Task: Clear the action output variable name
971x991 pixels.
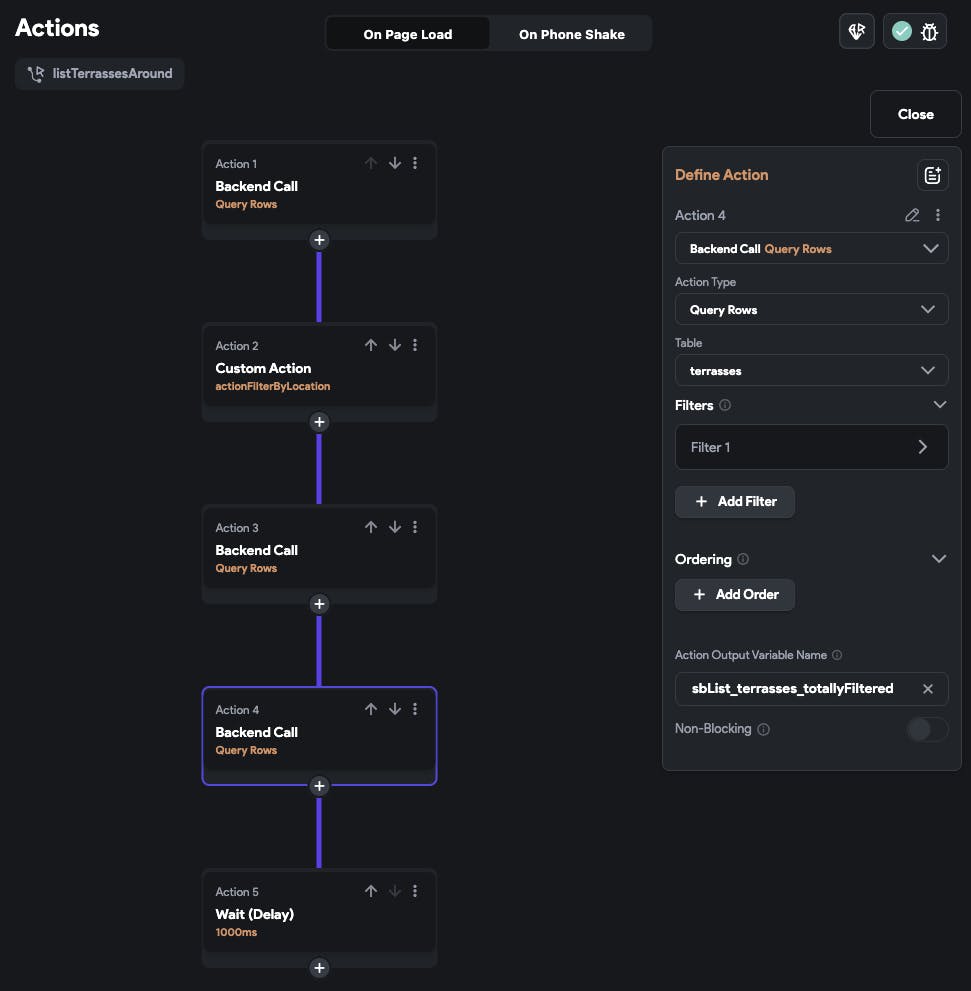Action: tap(928, 689)
